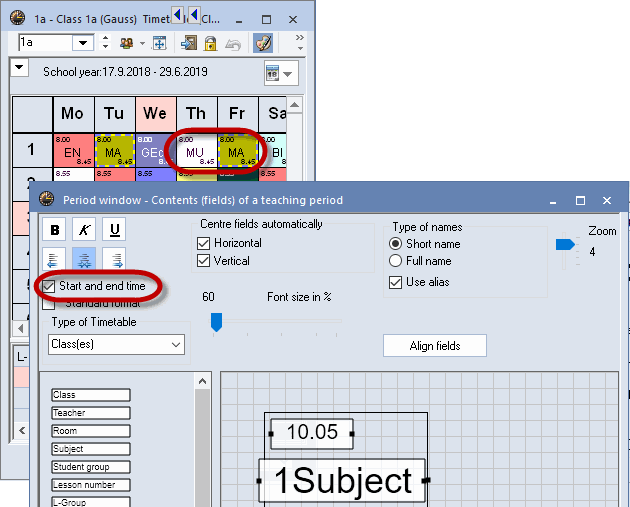This screenshot has width=630, height=507.
Task: Toggle the Use alias checkbox
Action: tap(395, 282)
